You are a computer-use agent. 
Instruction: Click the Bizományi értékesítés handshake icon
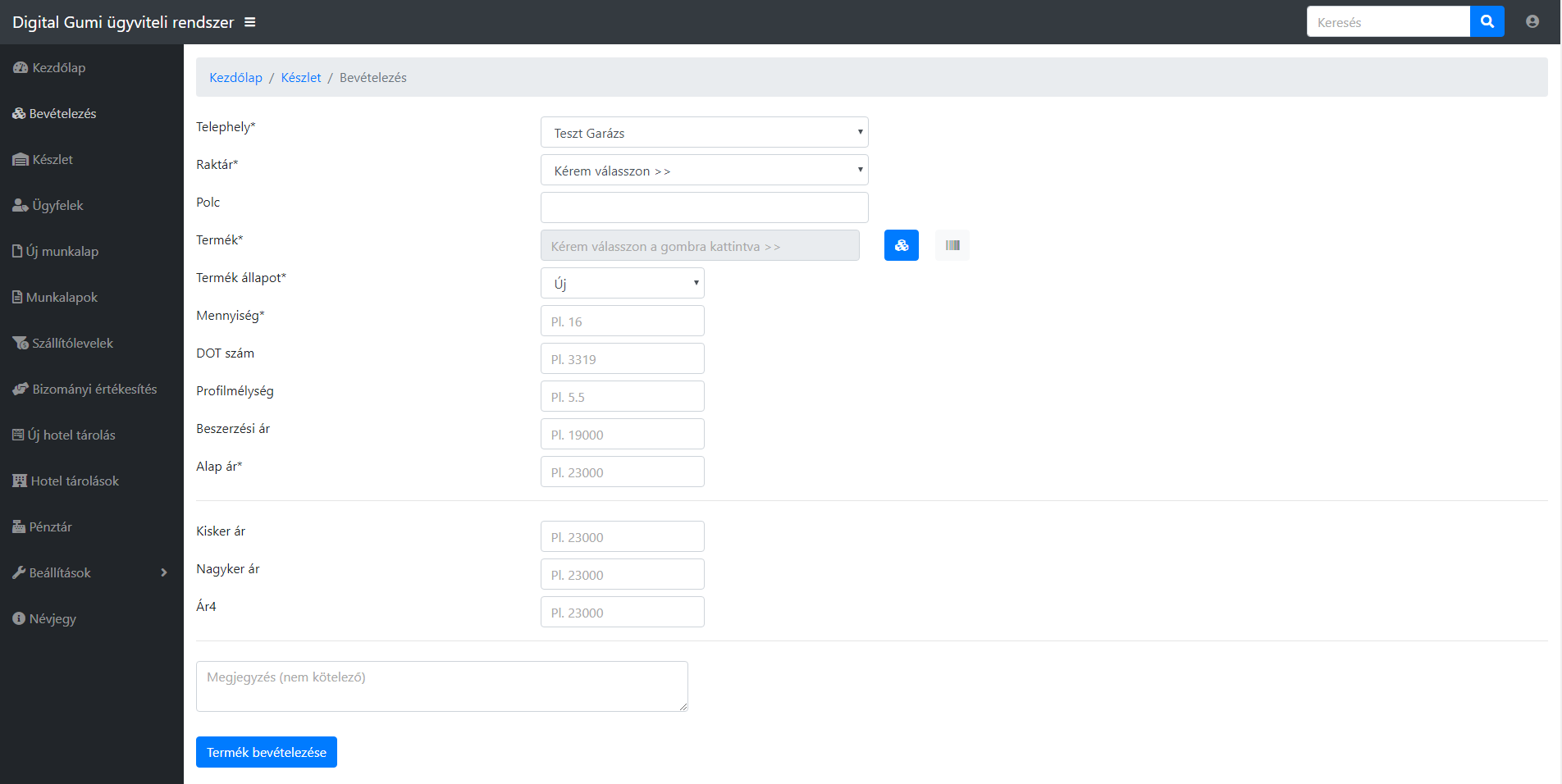coord(21,390)
